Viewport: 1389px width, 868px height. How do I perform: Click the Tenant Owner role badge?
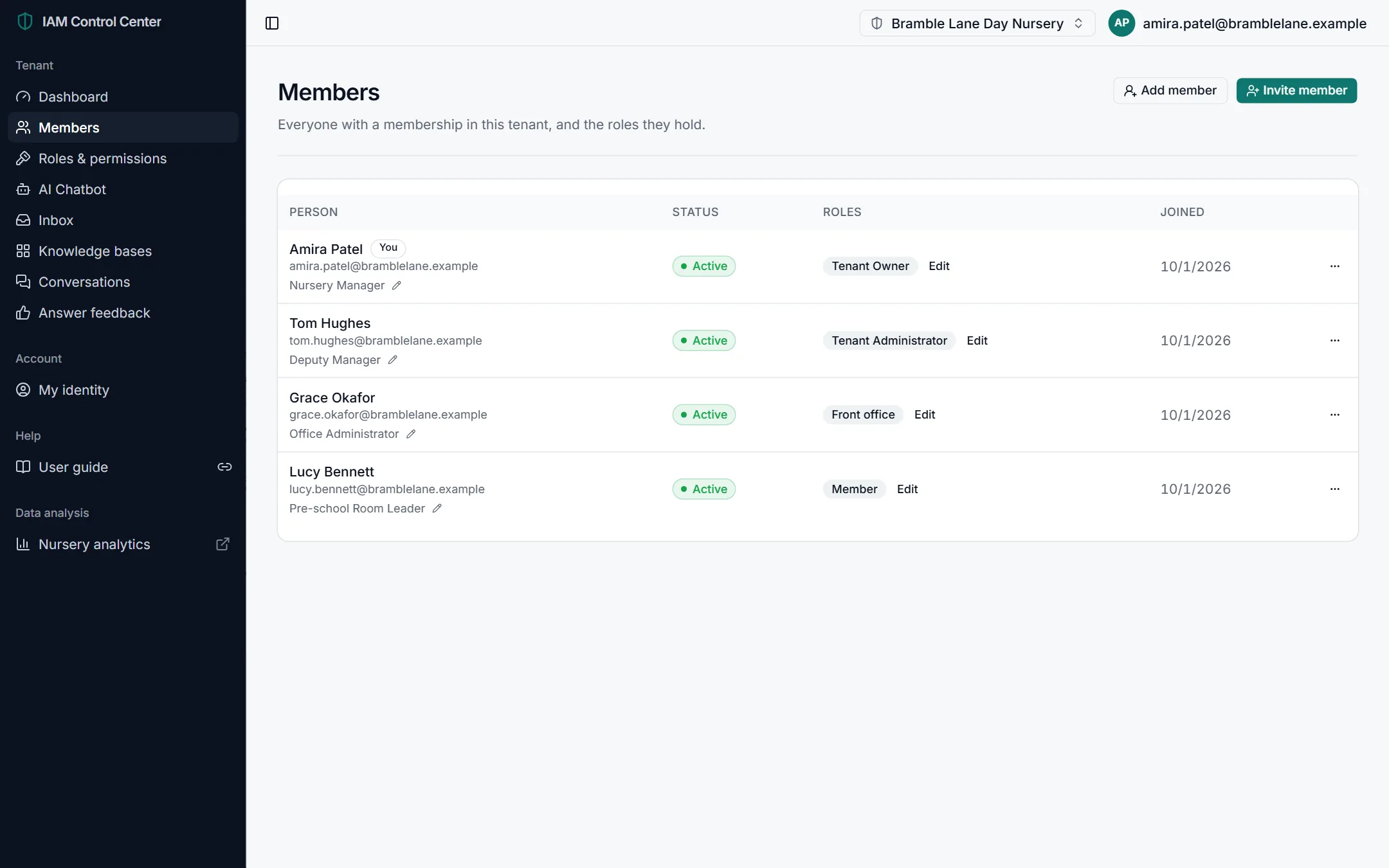click(x=870, y=266)
